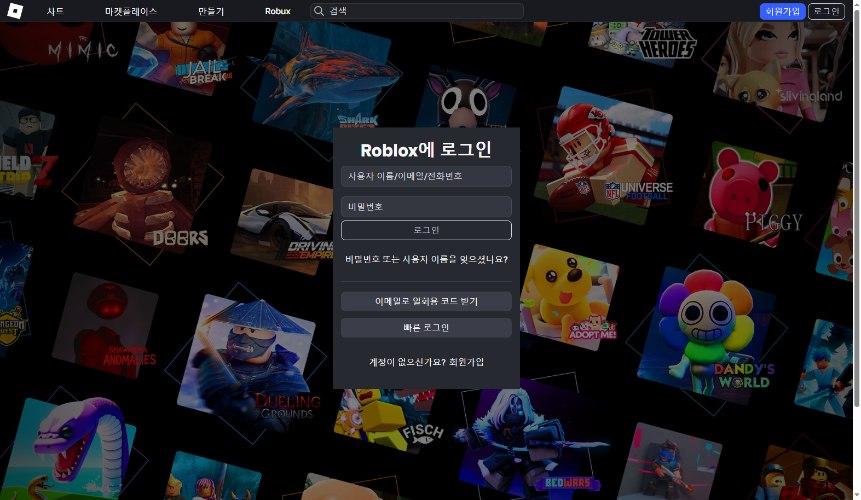Select the Shamrock Anomalies thumbnail
This screenshot has height=500, width=861.
click(x=105, y=327)
